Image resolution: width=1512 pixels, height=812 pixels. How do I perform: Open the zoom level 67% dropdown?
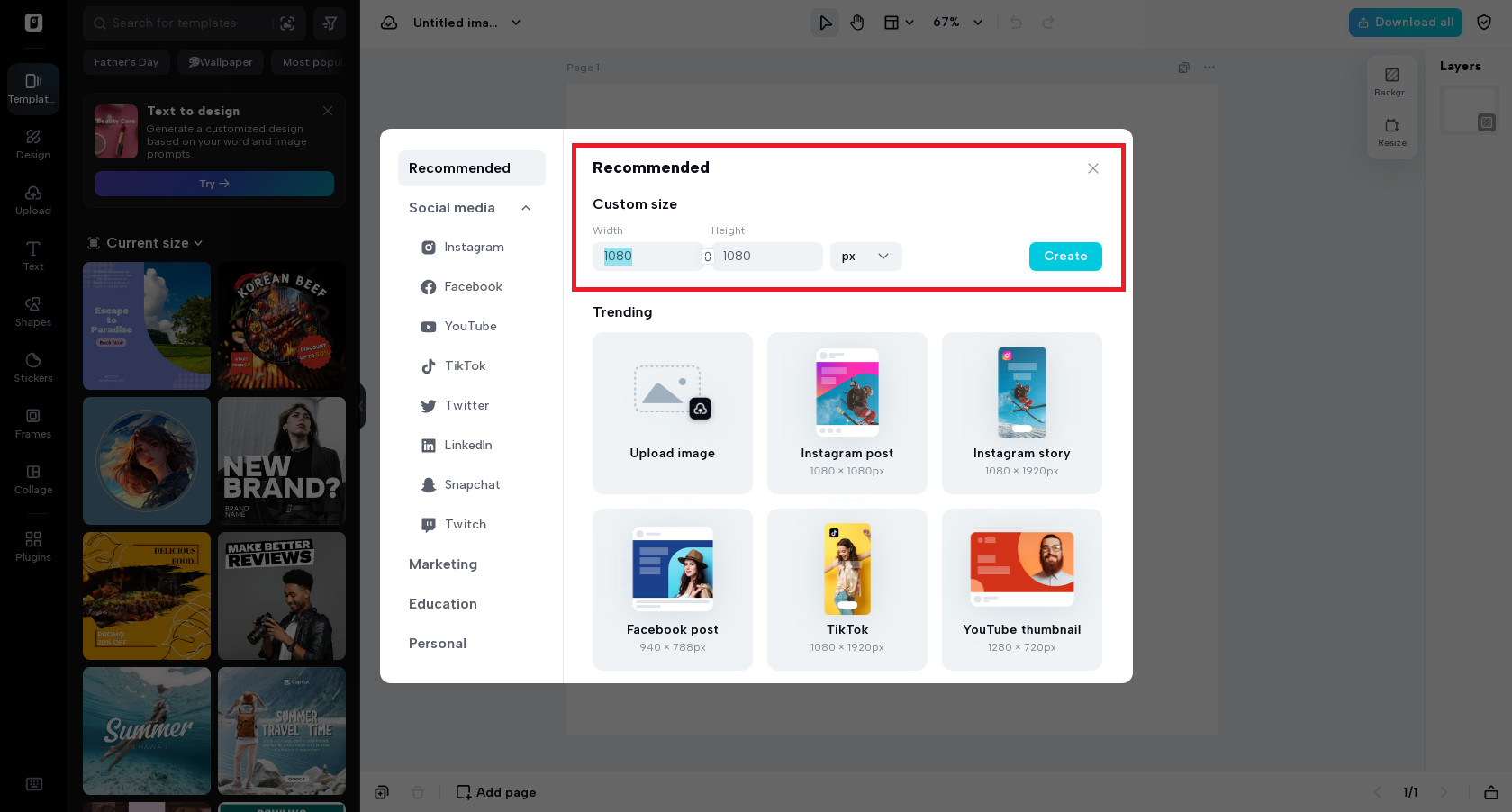point(957,23)
